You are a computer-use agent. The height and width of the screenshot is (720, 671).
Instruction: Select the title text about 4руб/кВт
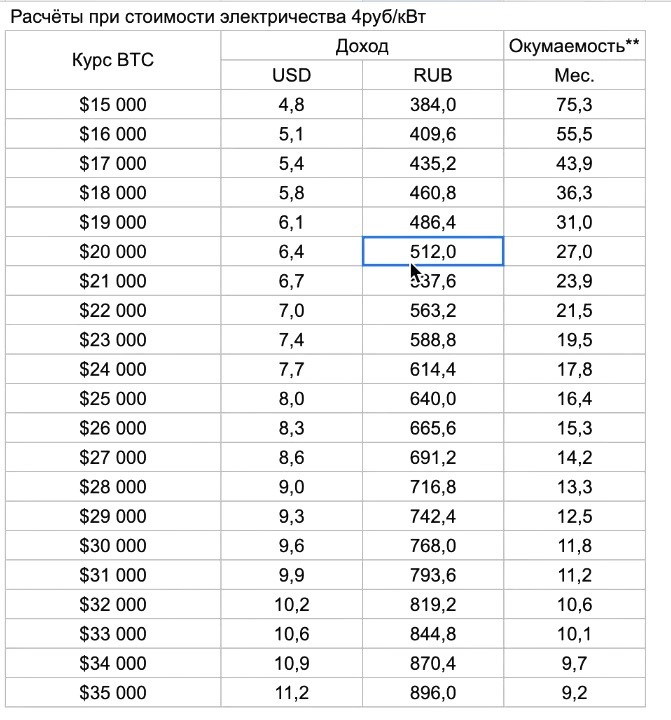[x=218, y=17]
